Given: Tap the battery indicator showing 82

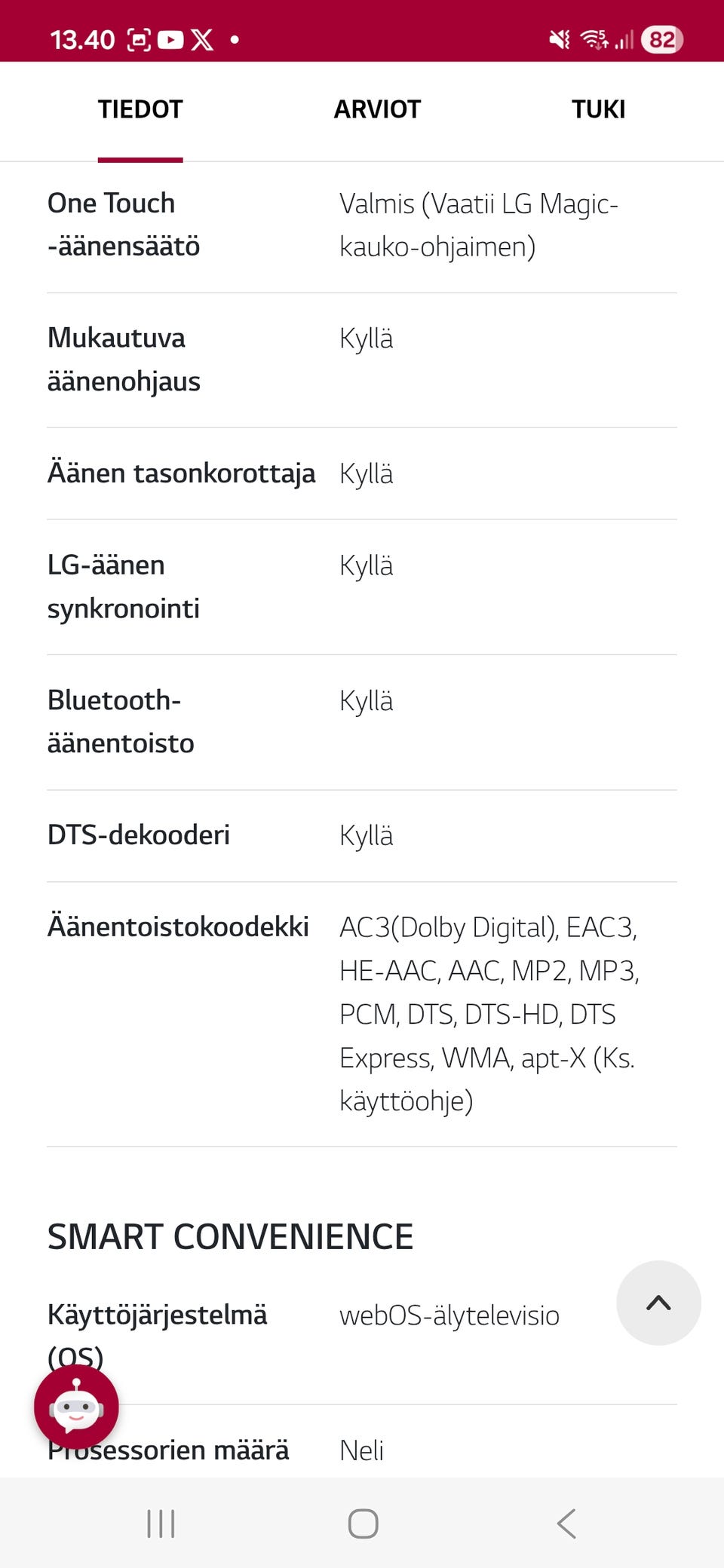Looking at the screenshot, I should pyautogui.click(x=661, y=39).
